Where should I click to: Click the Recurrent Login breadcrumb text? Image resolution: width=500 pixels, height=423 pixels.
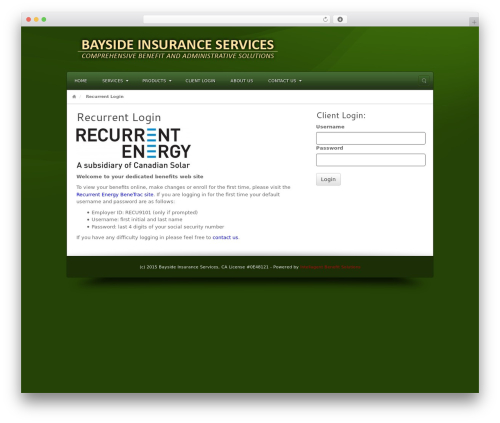click(x=105, y=97)
